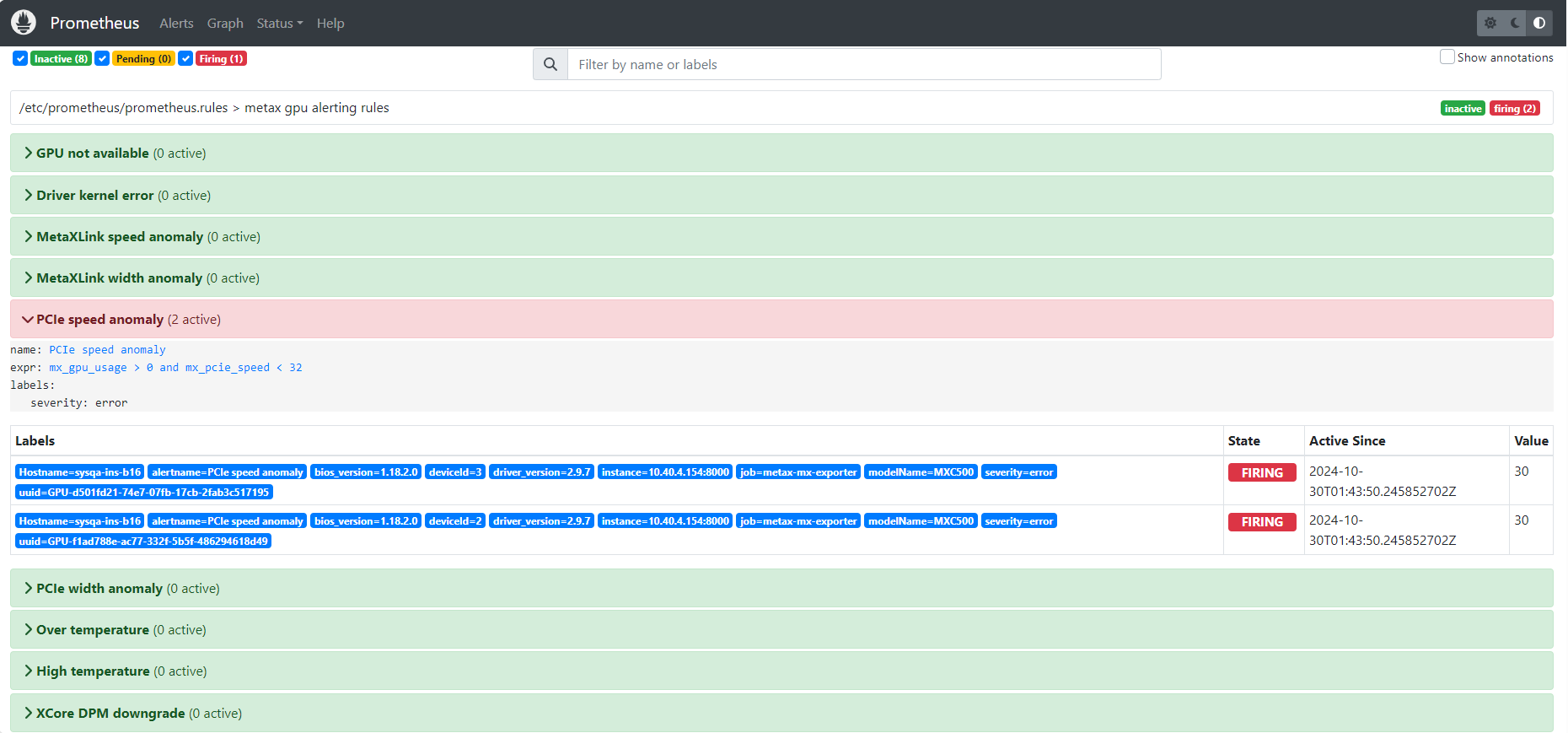The image size is (1568, 733).
Task: Toggle the red Firing (1) filter checkbox
Action: pyautogui.click(x=185, y=58)
